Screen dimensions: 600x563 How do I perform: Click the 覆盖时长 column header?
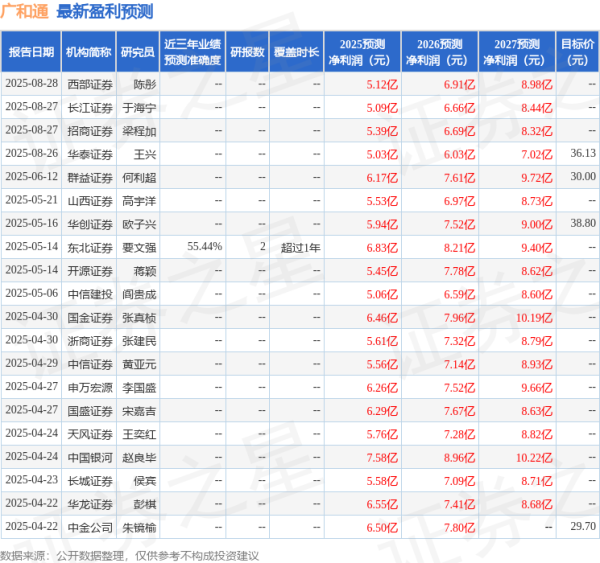click(x=297, y=52)
